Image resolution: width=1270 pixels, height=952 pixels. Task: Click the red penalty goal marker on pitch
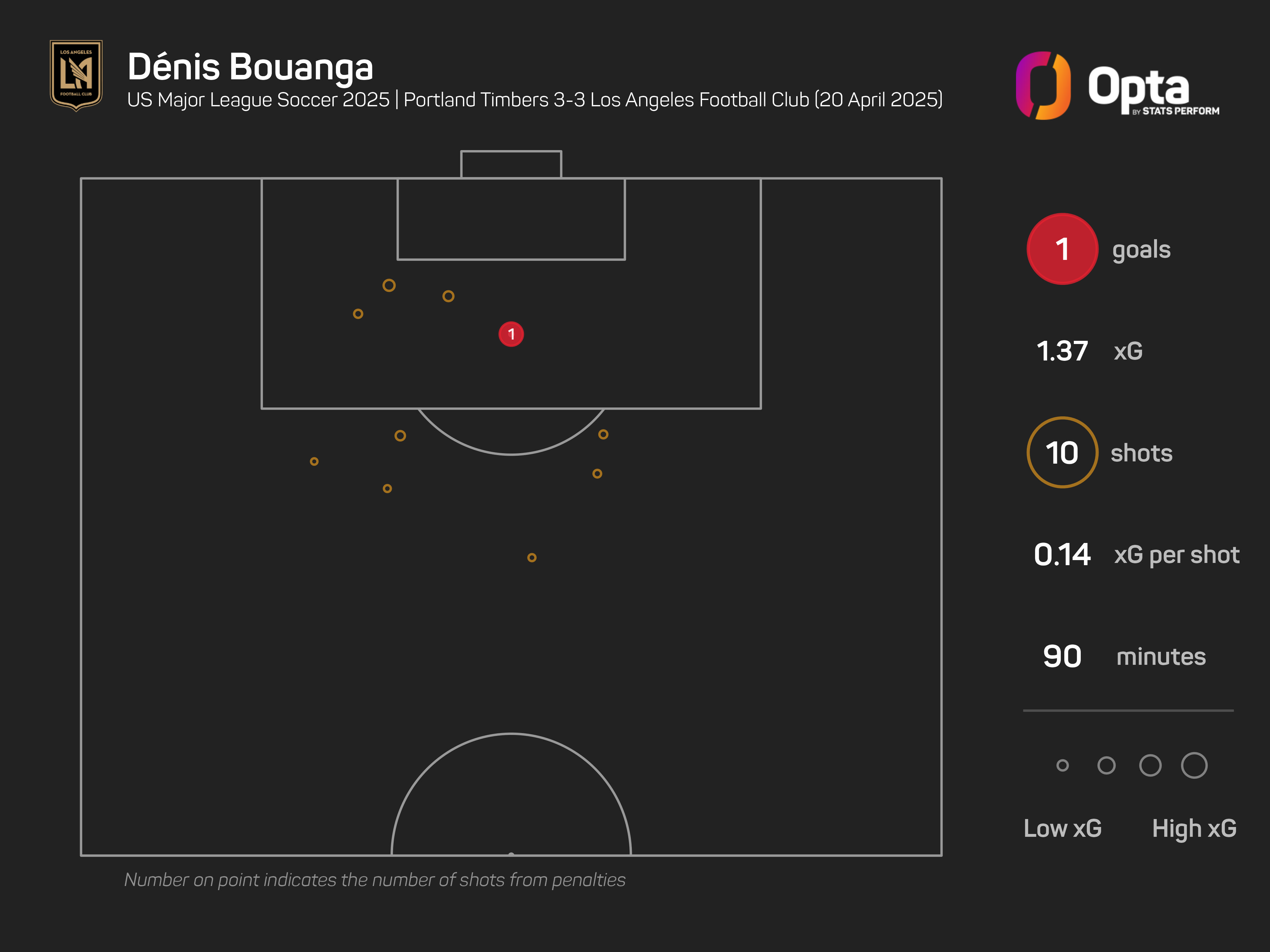(x=511, y=334)
